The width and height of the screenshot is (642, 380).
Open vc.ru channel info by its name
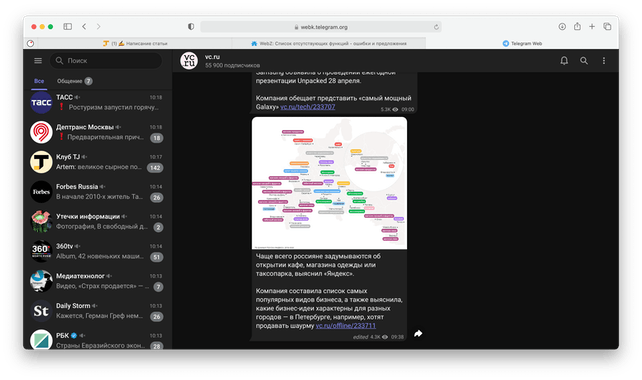[212, 57]
